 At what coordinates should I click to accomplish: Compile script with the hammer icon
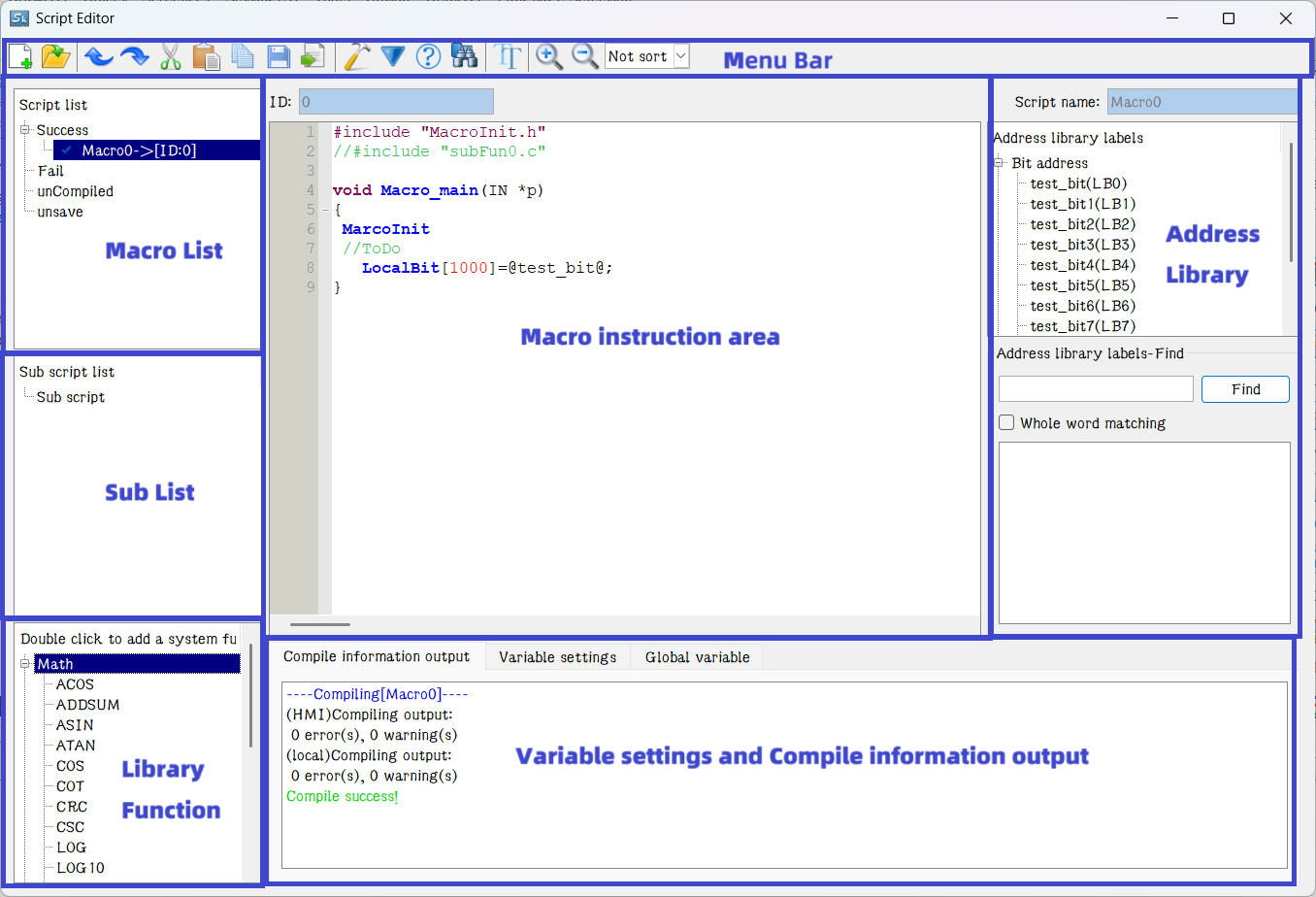[357, 56]
